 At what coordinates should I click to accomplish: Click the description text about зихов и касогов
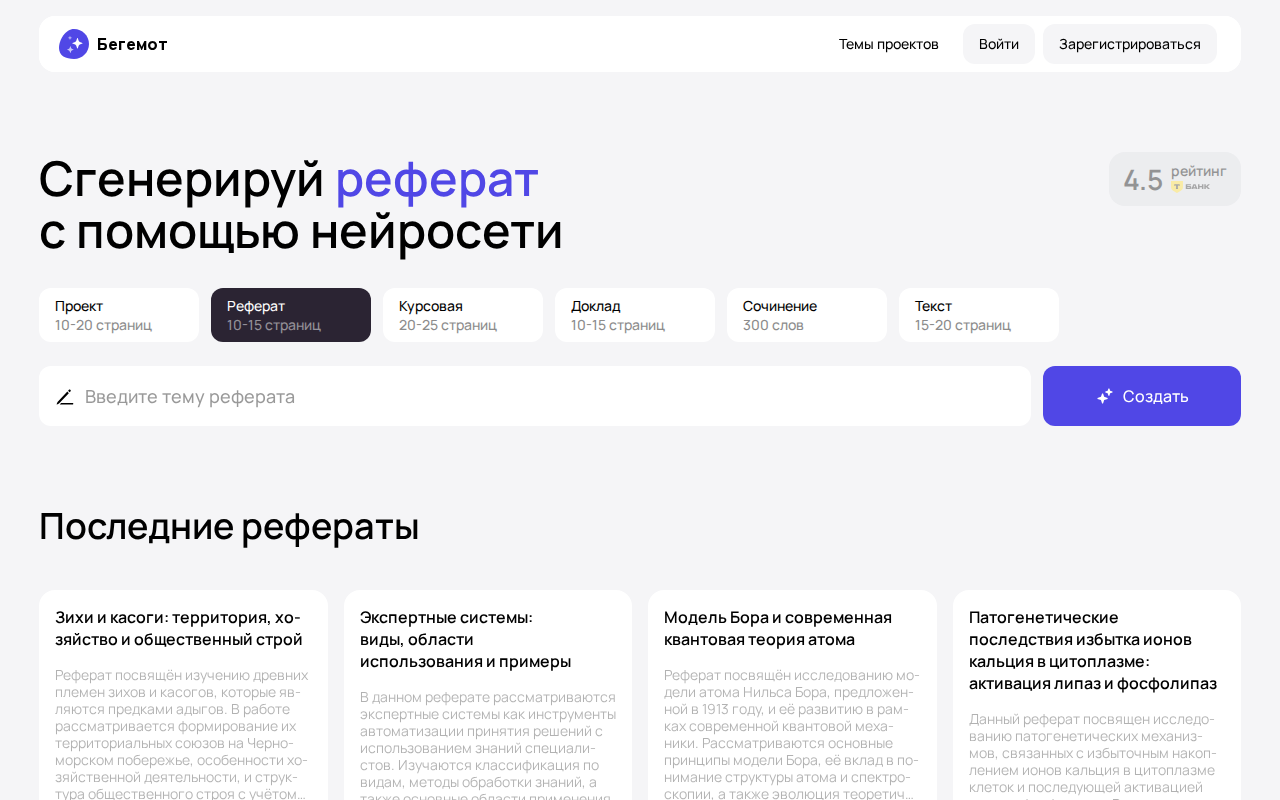click(x=183, y=734)
